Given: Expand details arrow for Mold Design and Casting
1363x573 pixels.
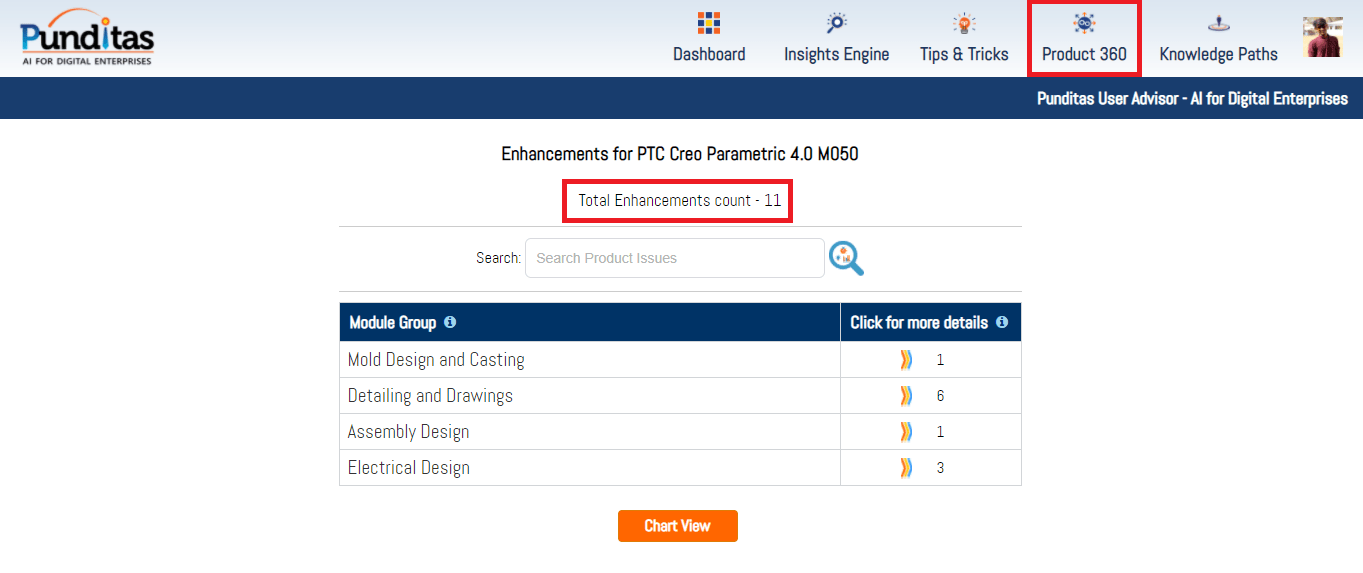Looking at the screenshot, I should tap(906, 360).
